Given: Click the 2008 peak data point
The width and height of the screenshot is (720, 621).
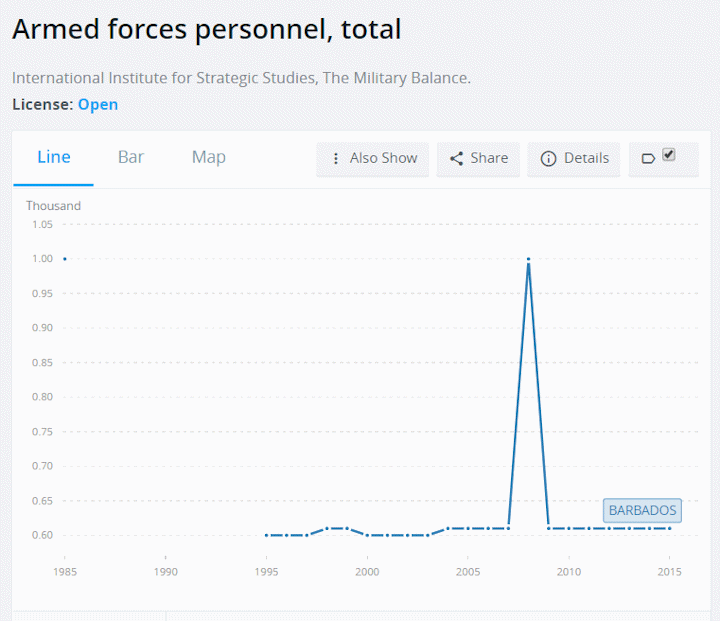Looking at the screenshot, I should pos(528,259).
